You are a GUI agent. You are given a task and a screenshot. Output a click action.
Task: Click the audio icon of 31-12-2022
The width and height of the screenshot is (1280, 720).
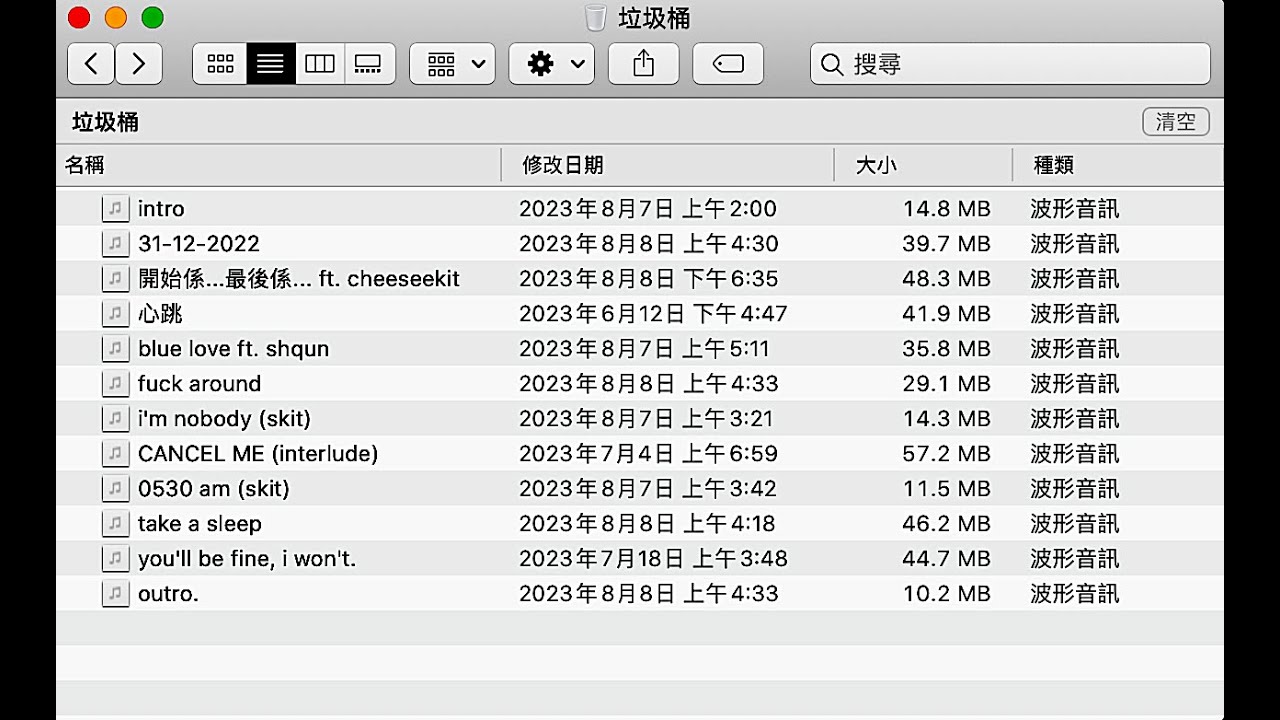(116, 244)
